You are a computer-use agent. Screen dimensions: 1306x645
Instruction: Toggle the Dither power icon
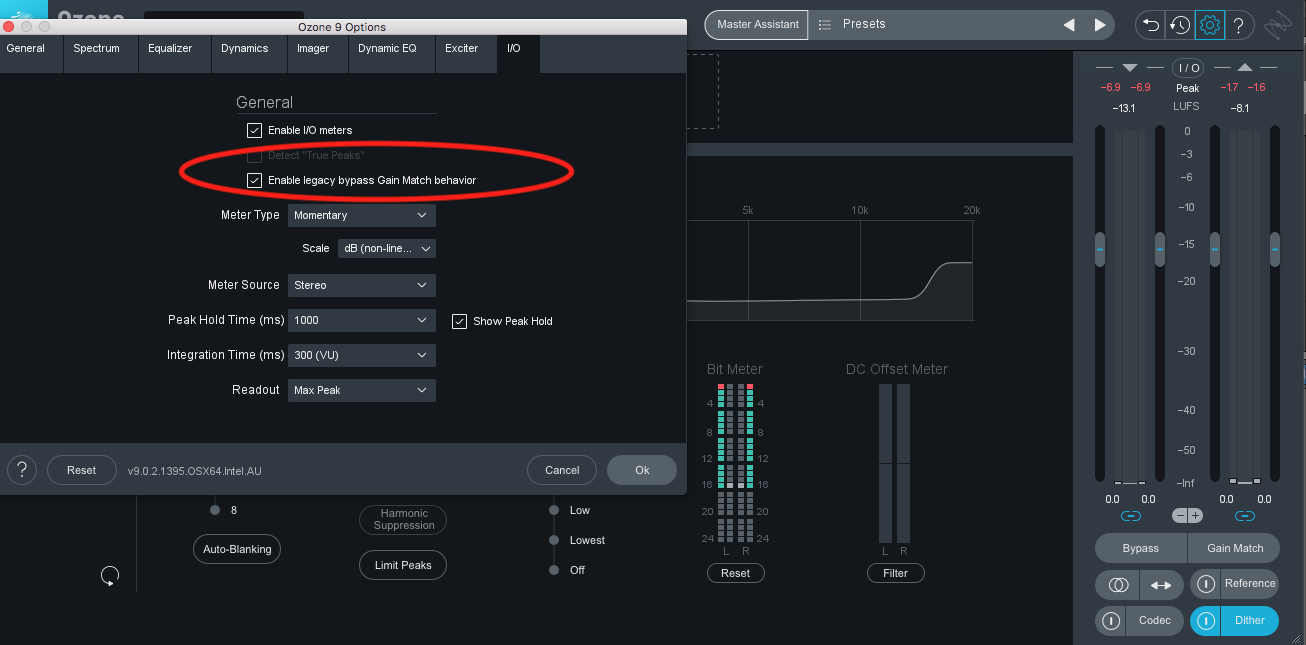point(1206,621)
